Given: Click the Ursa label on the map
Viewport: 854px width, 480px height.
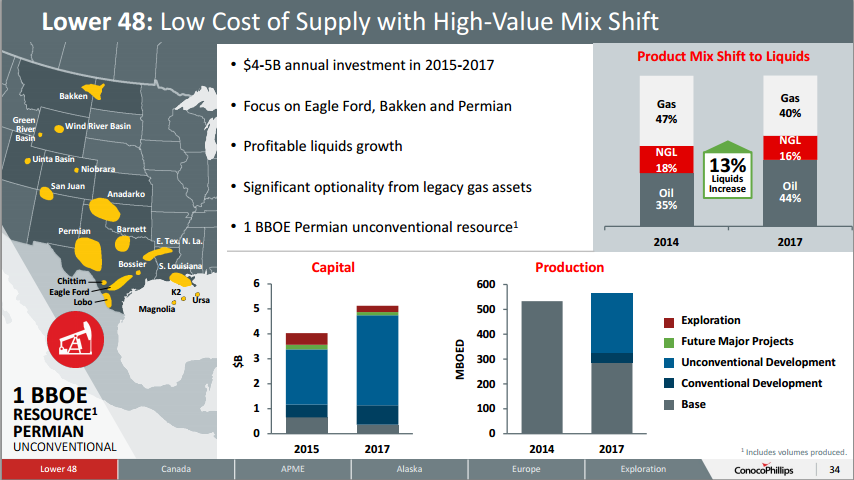Looking at the screenshot, I should [201, 300].
